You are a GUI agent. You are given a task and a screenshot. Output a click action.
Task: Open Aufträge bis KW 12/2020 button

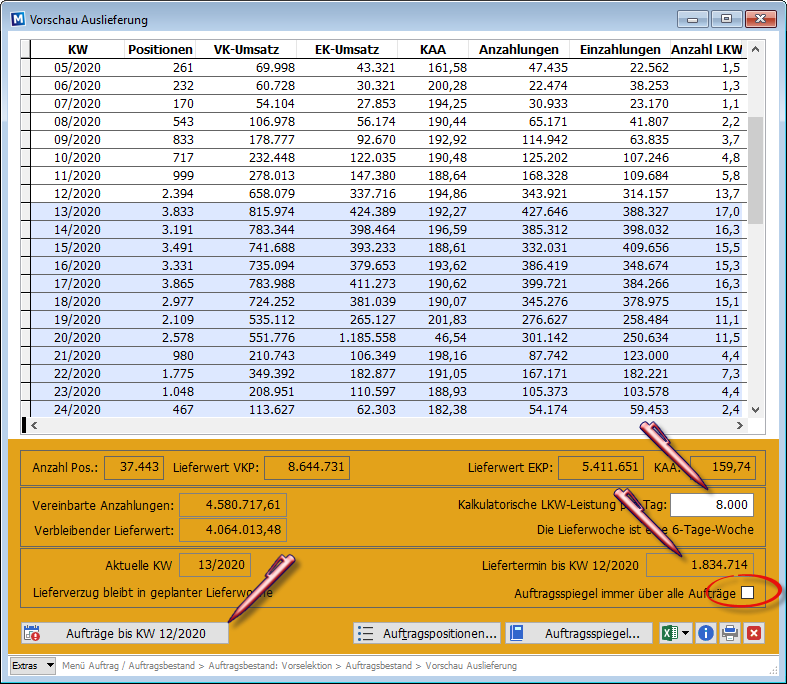(125, 633)
